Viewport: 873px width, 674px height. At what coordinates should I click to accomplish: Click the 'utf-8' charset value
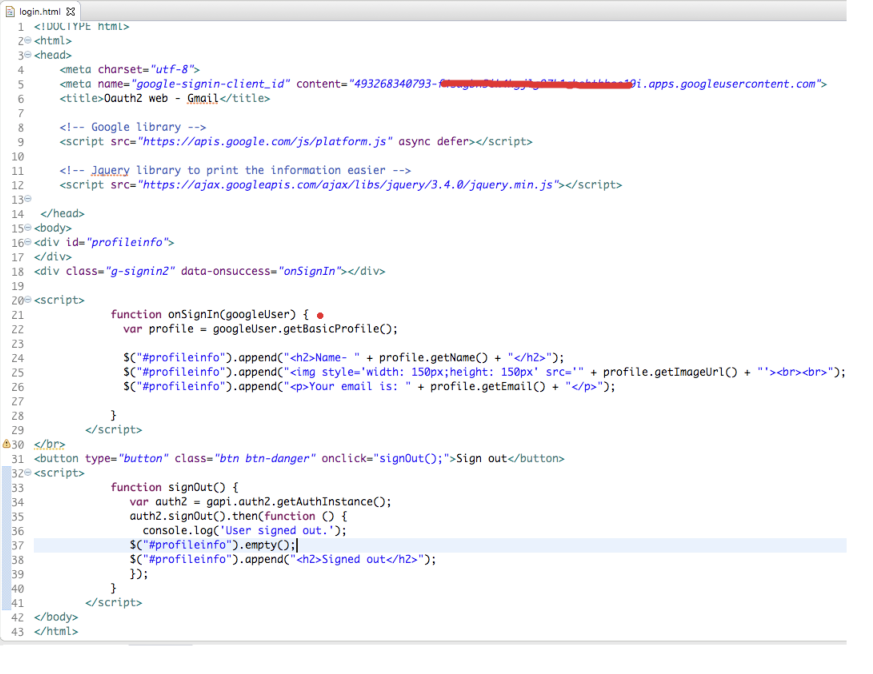point(171,70)
